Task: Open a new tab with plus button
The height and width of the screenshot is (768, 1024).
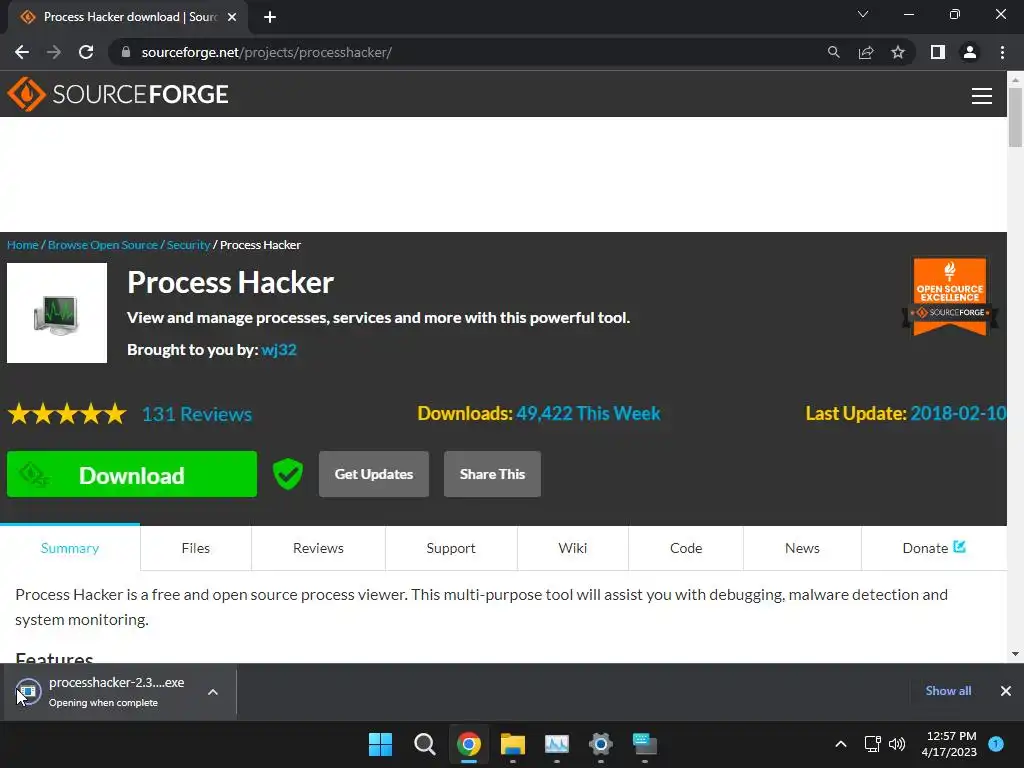Action: point(270,17)
